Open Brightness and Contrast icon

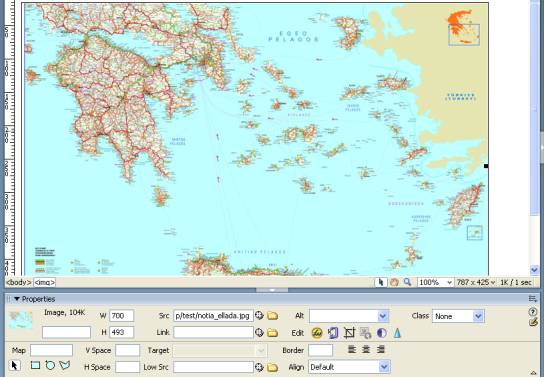click(382, 333)
